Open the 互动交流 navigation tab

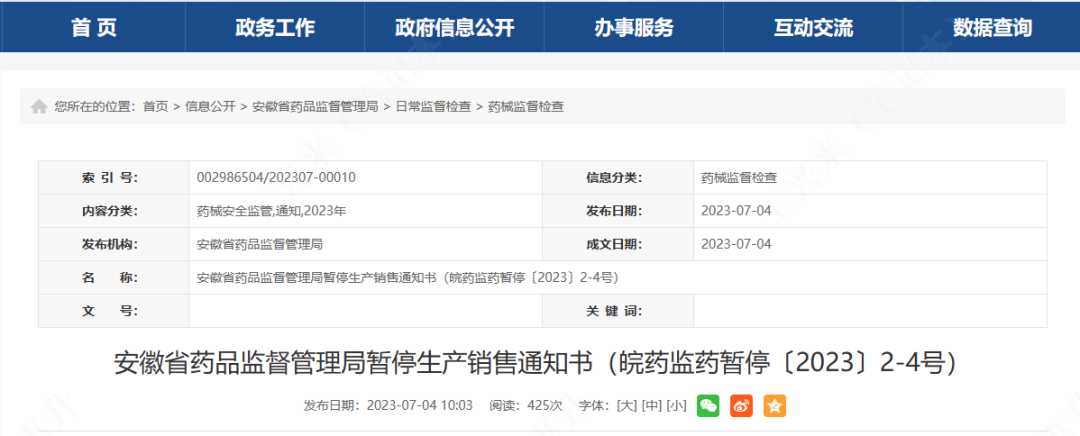point(813,27)
